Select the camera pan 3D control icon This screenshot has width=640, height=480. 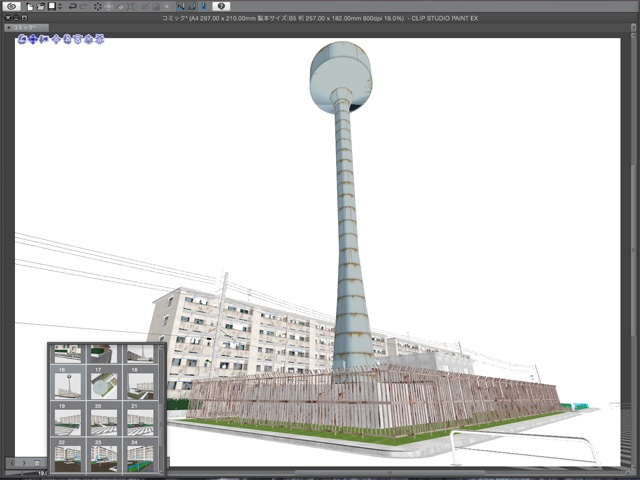click(x=33, y=40)
